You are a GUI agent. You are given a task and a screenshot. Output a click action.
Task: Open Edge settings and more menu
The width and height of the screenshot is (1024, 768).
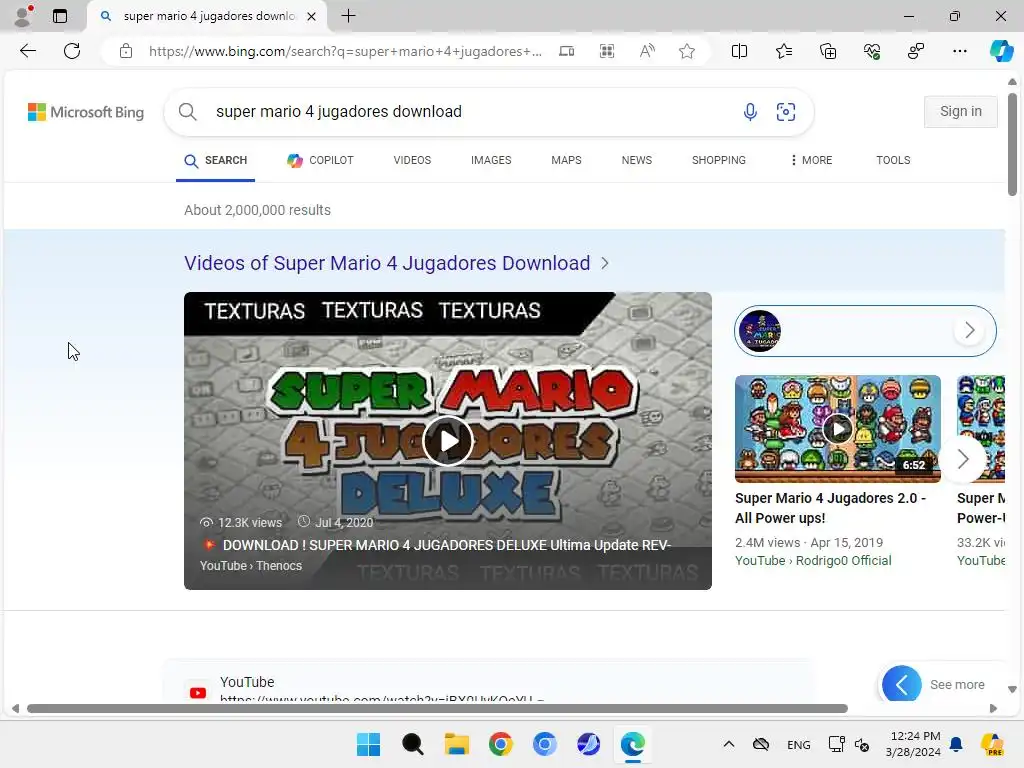959,51
